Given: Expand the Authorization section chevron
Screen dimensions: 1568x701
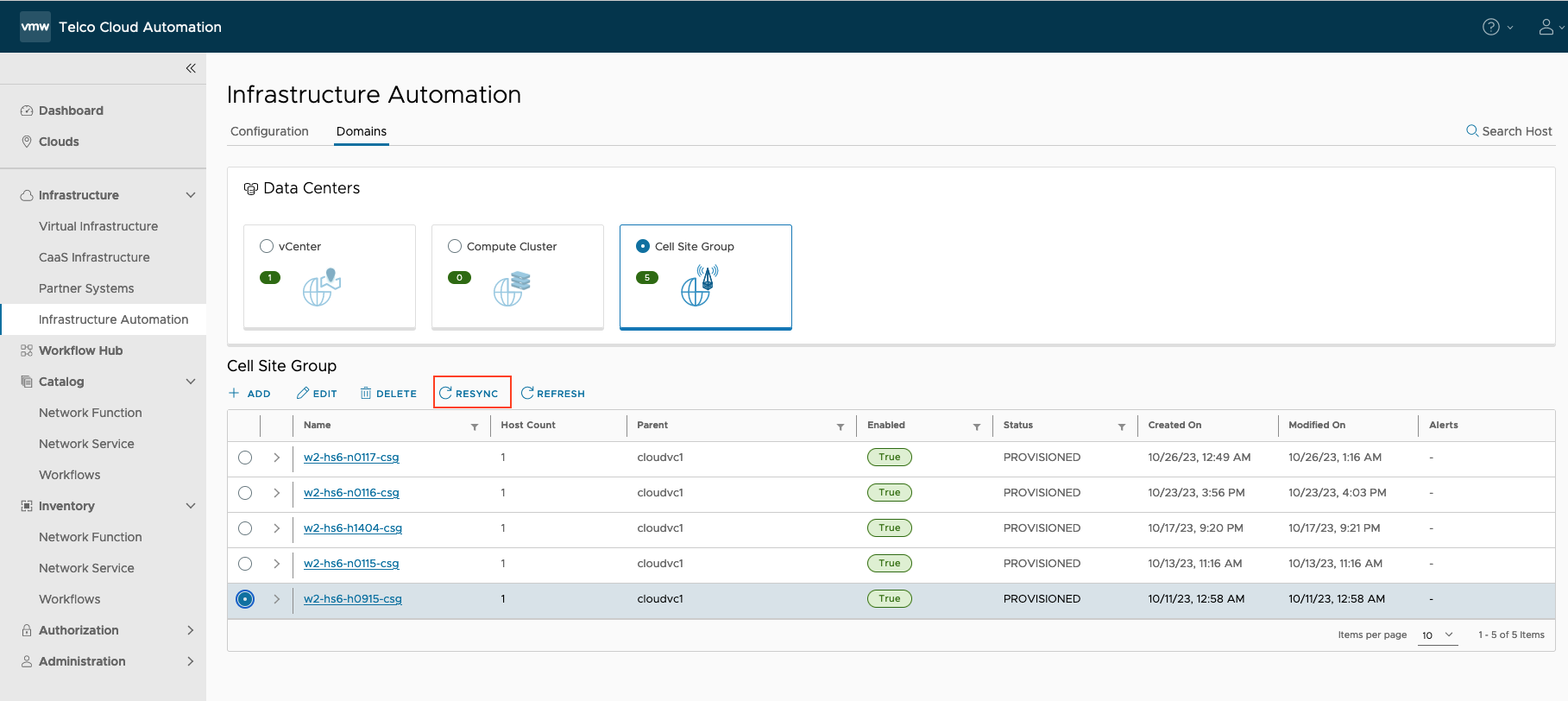Looking at the screenshot, I should pos(191,630).
